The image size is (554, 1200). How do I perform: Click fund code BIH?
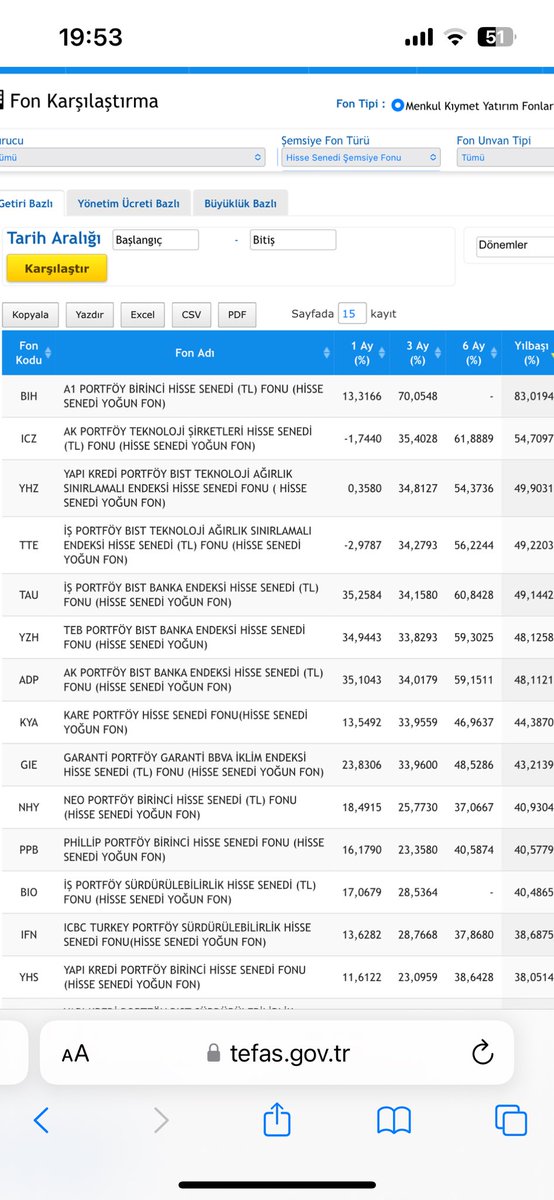point(29,396)
